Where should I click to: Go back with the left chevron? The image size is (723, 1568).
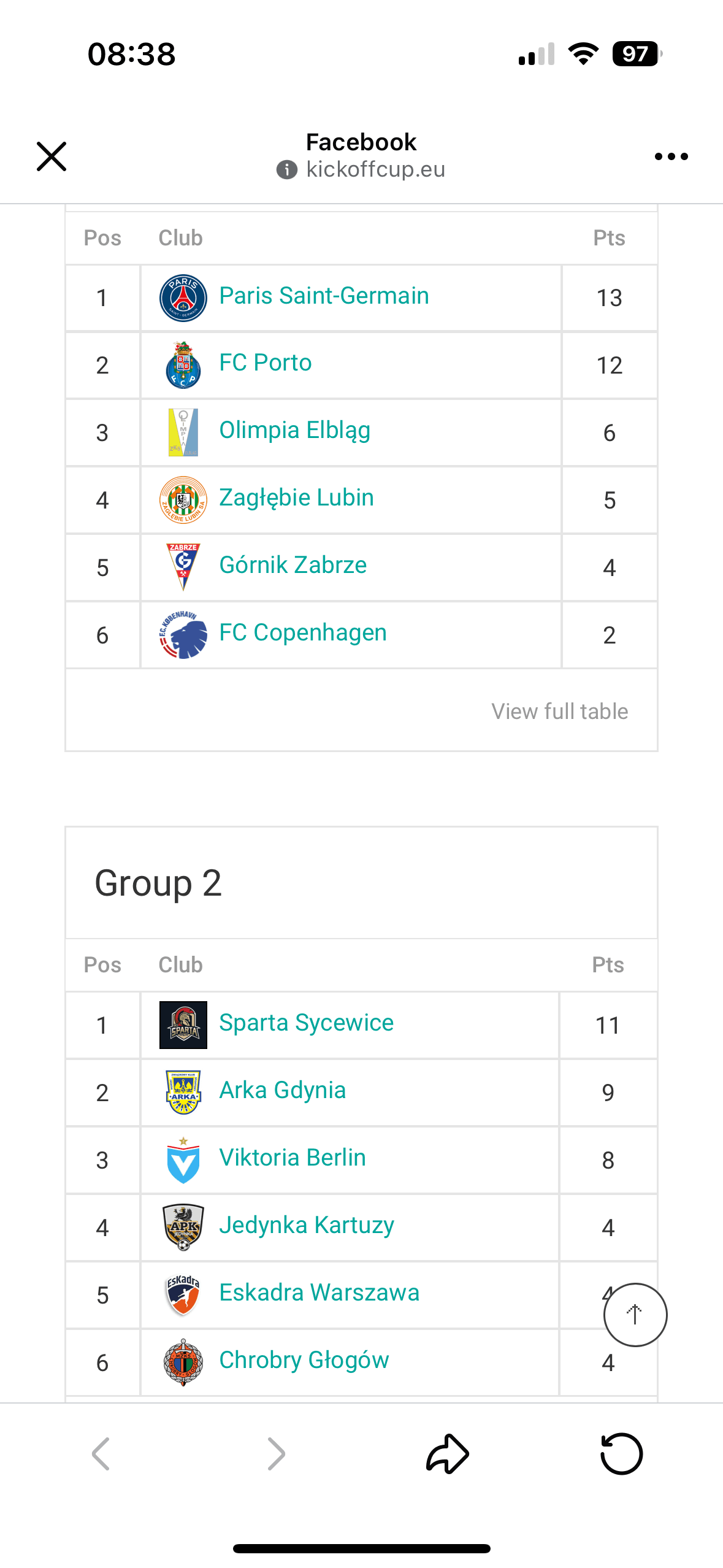[x=101, y=1453]
